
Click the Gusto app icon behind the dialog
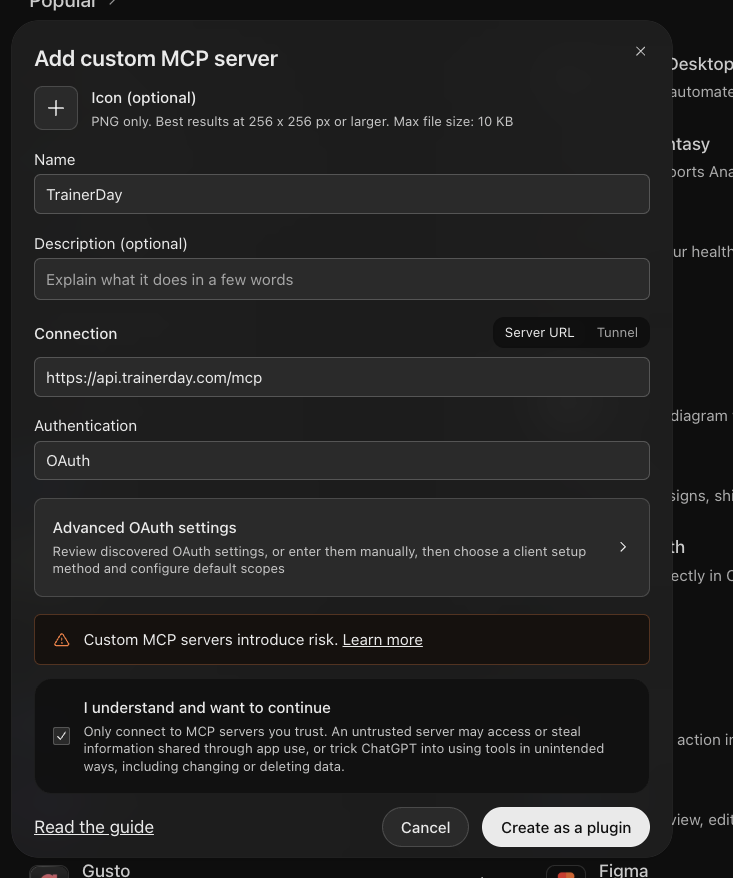(x=49, y=871)
